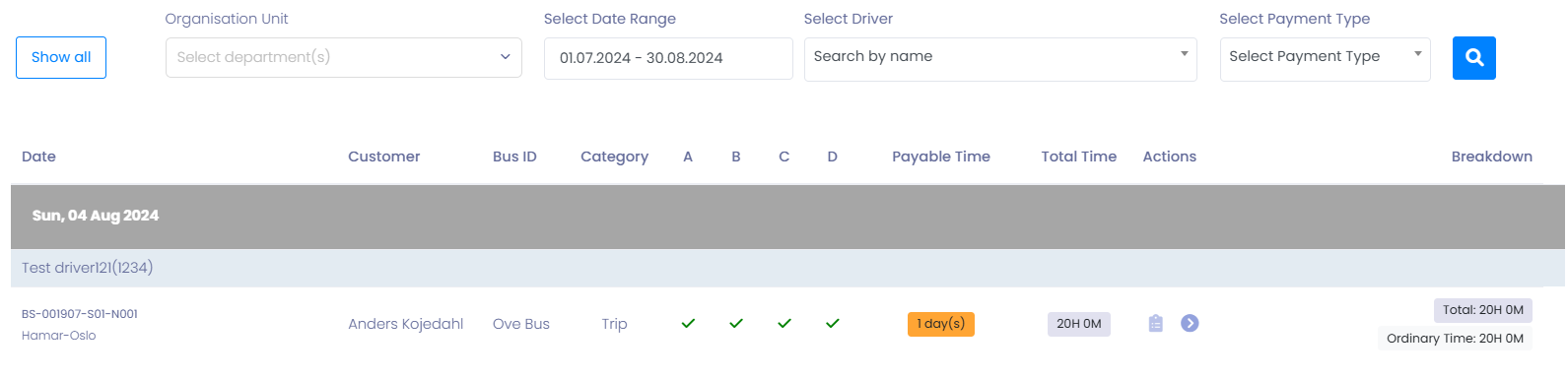Viewport: 1568px width, 379px height.
Task: Click the blue arrow circle action icon
Action: point(1190,323)
